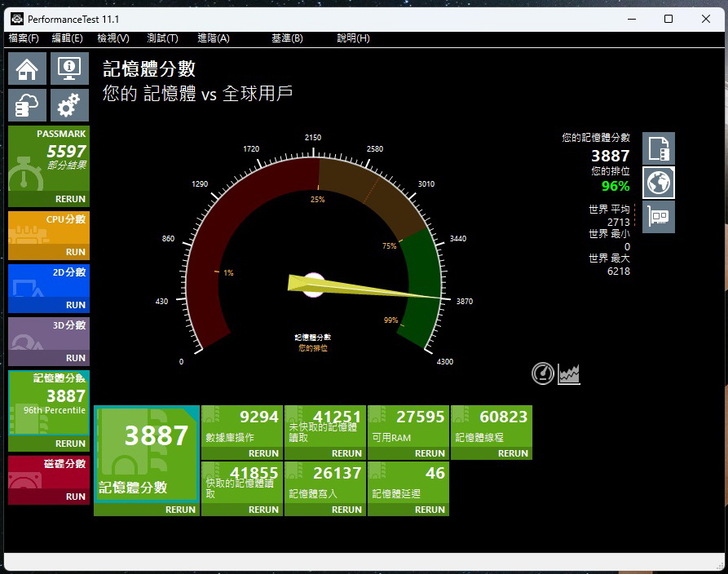Run the 磁碟分數 disk test
Viewport: 728px width, 574px height.
pos(75,496)
